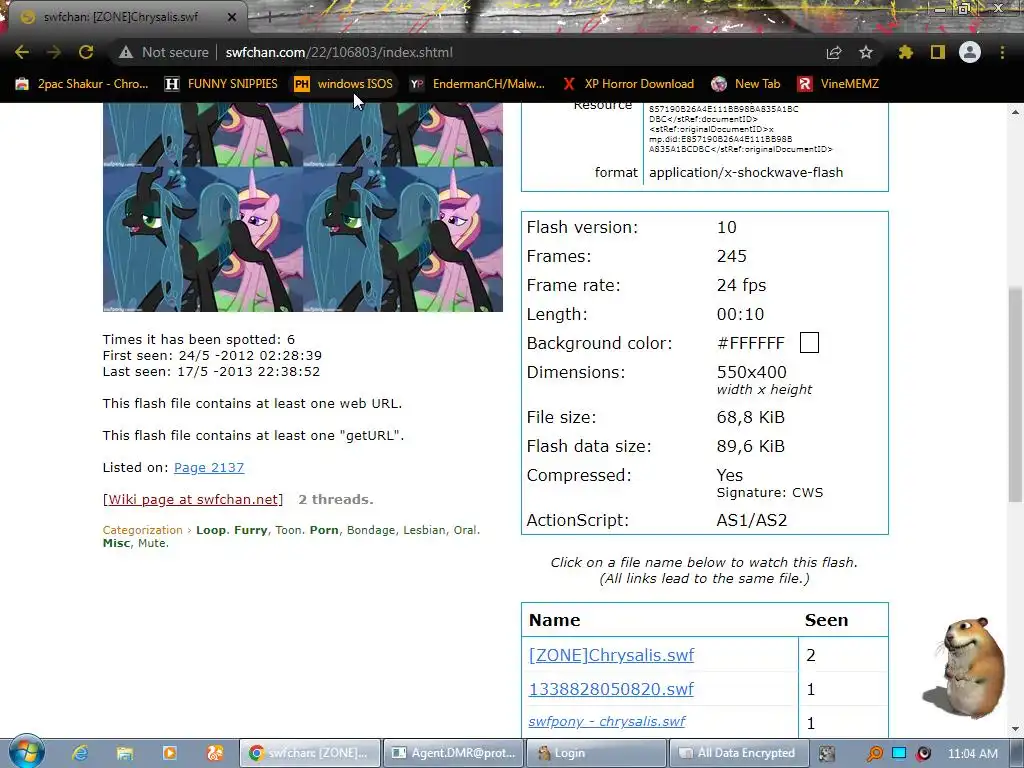1024x768 pixels.
Task: Click the scrollbar down arrow
Action: click(x=1015, y=729)
